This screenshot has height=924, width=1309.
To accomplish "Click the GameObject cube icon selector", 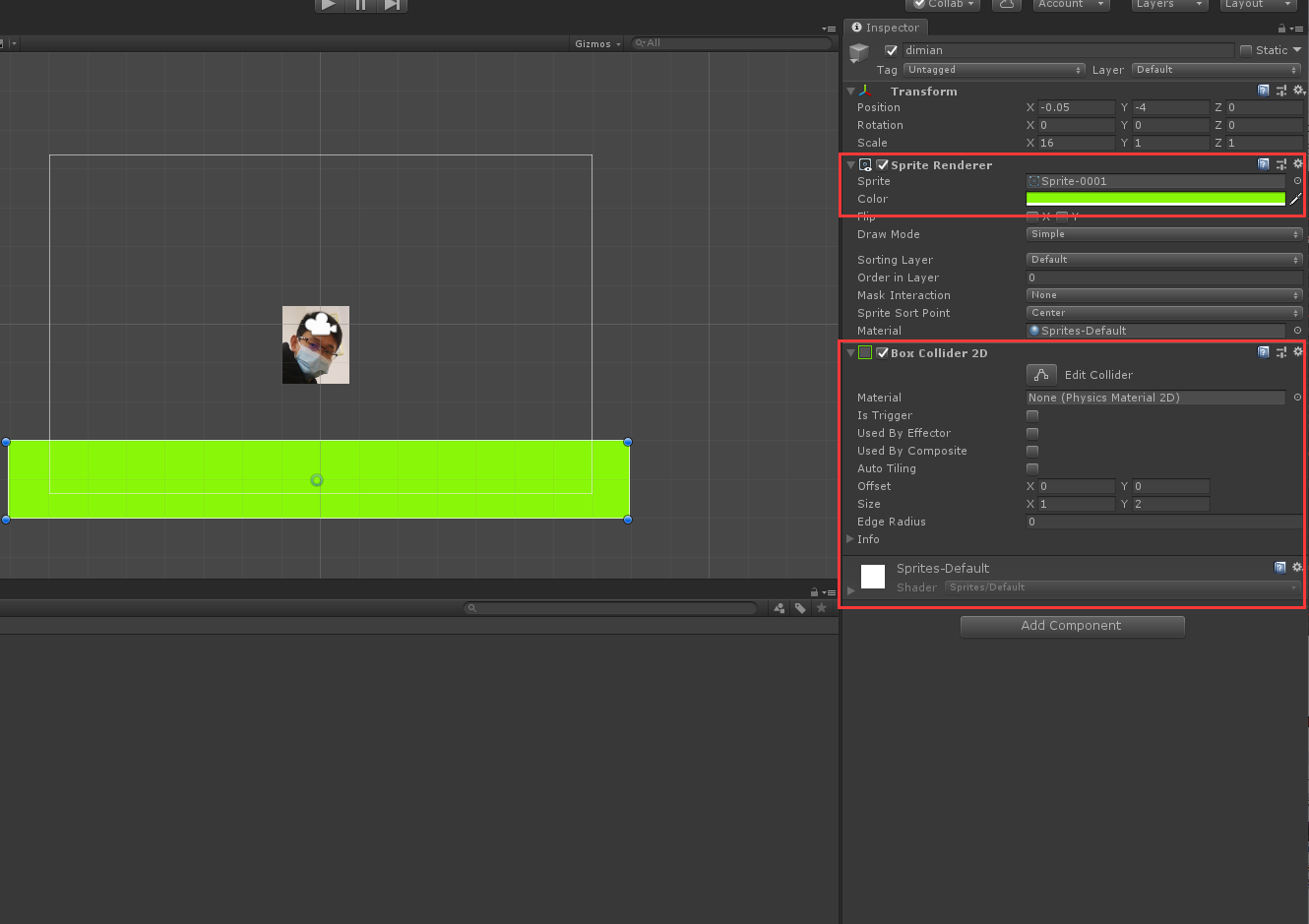I will coord(859,52).
